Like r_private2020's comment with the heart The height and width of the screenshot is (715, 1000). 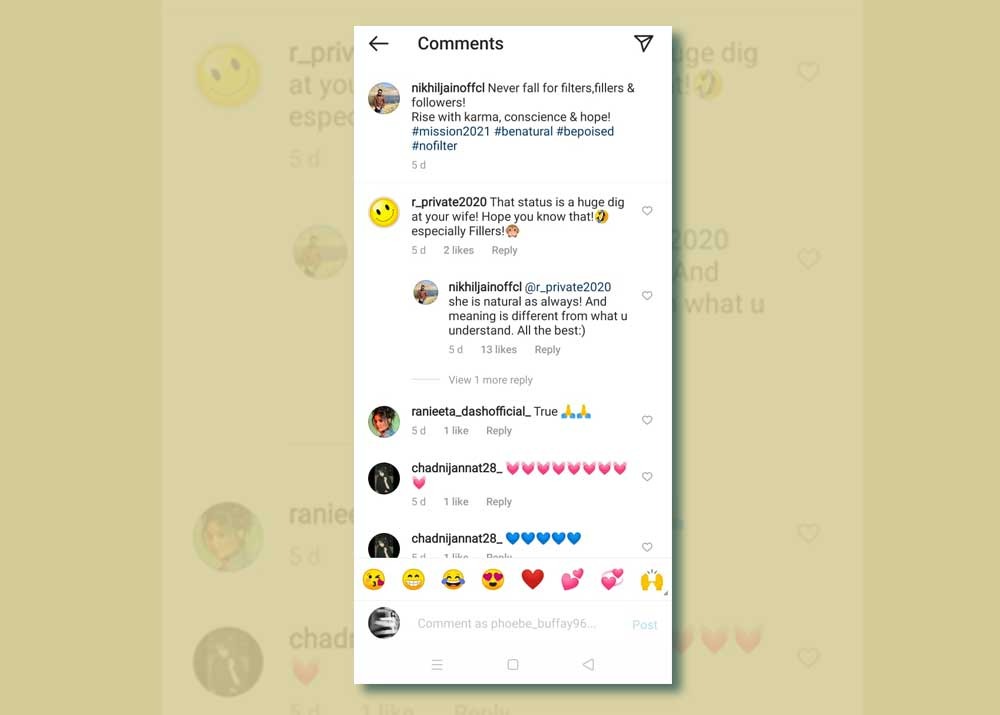(x=647, y=210)
